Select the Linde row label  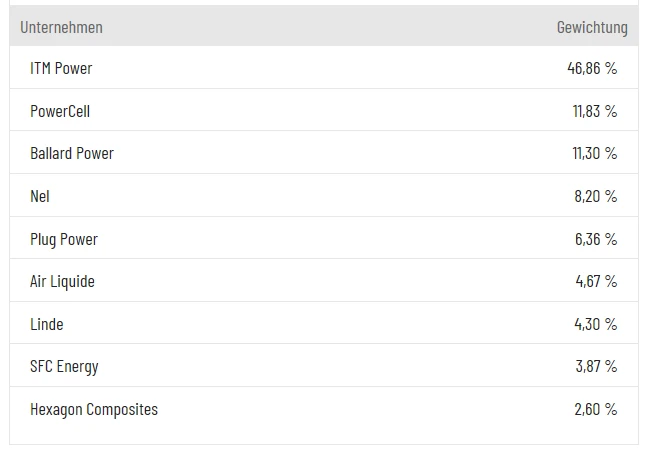[47, 324]
